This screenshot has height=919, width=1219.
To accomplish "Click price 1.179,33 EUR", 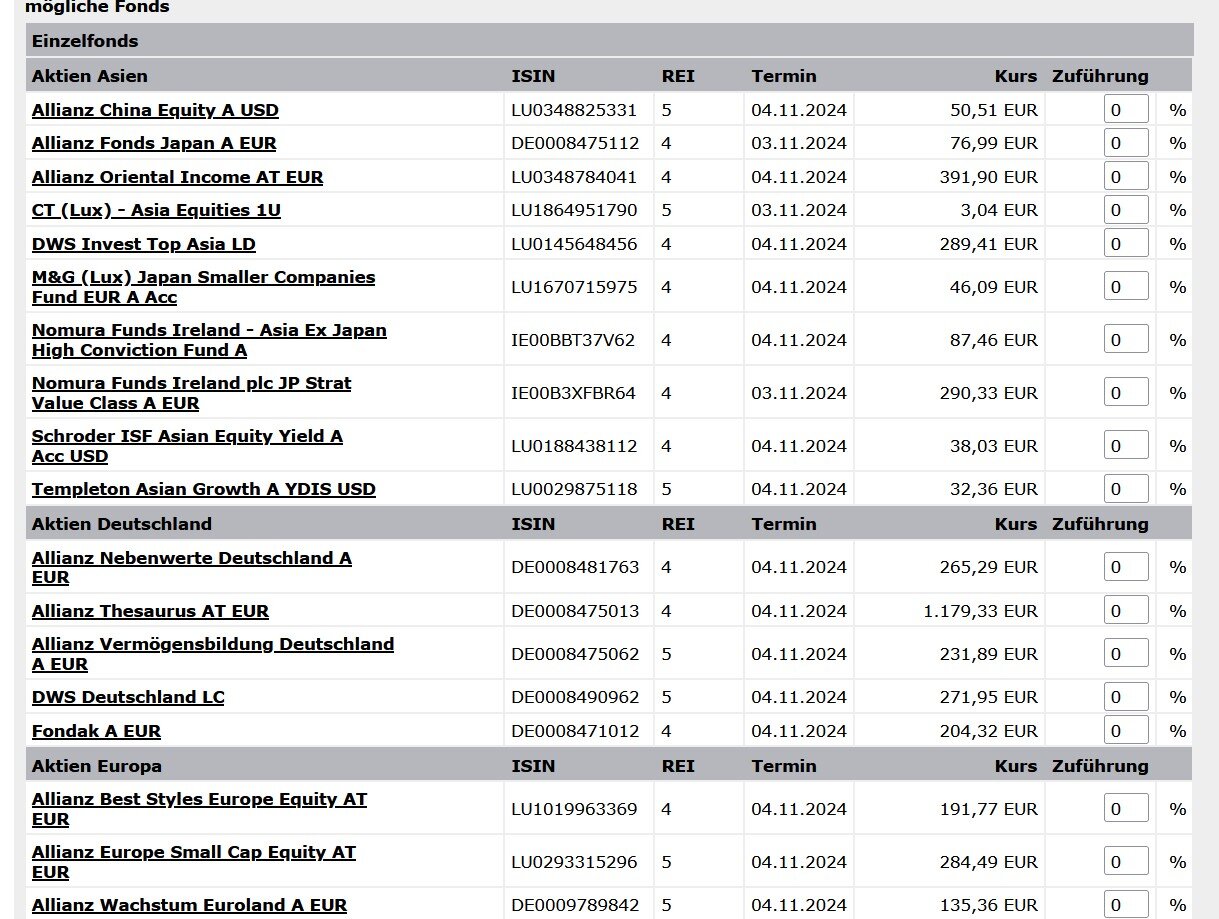I will 981,611.
